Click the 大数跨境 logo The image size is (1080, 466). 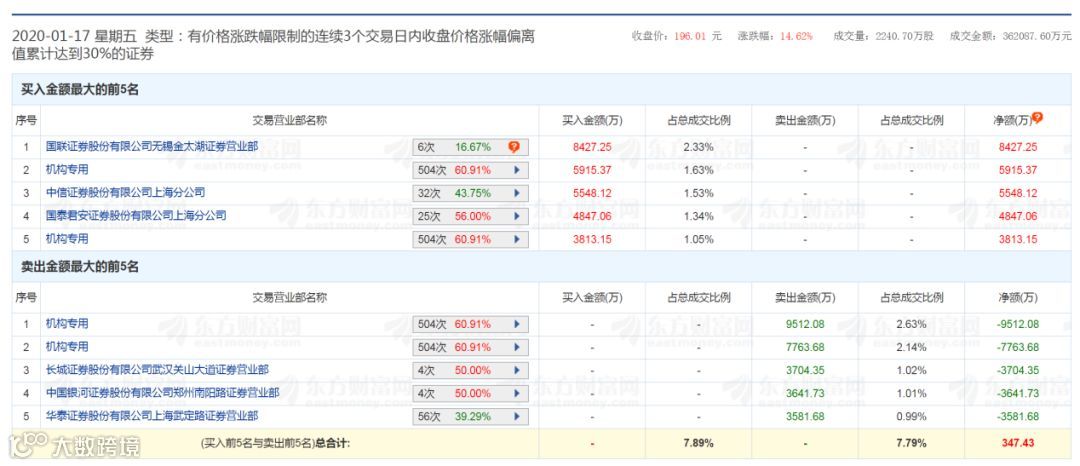(76, 446)
